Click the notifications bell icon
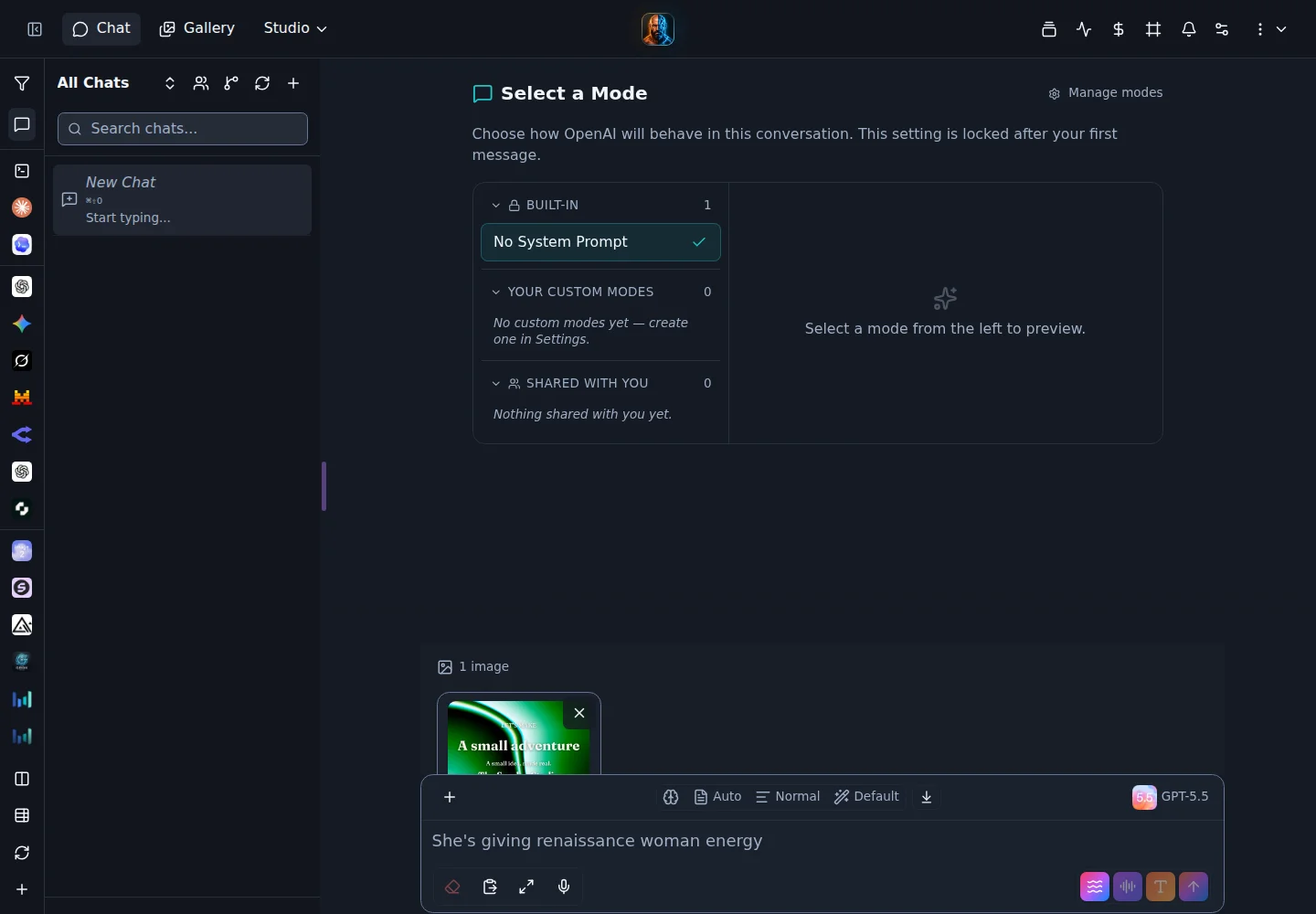The image size is (1316, 914). [x=1188, y=29]
